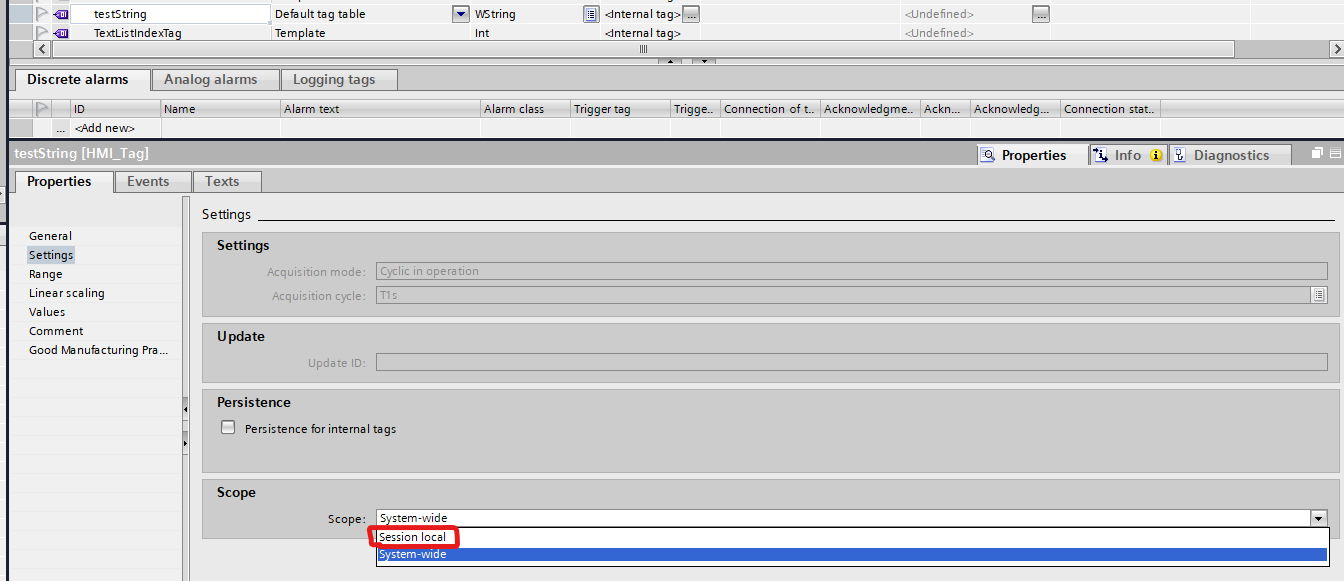Click the <Undefined> cell in TextListIndexTag row
Image resolution: width=1344 pixels, height=581 pixels.
(975, 33)
